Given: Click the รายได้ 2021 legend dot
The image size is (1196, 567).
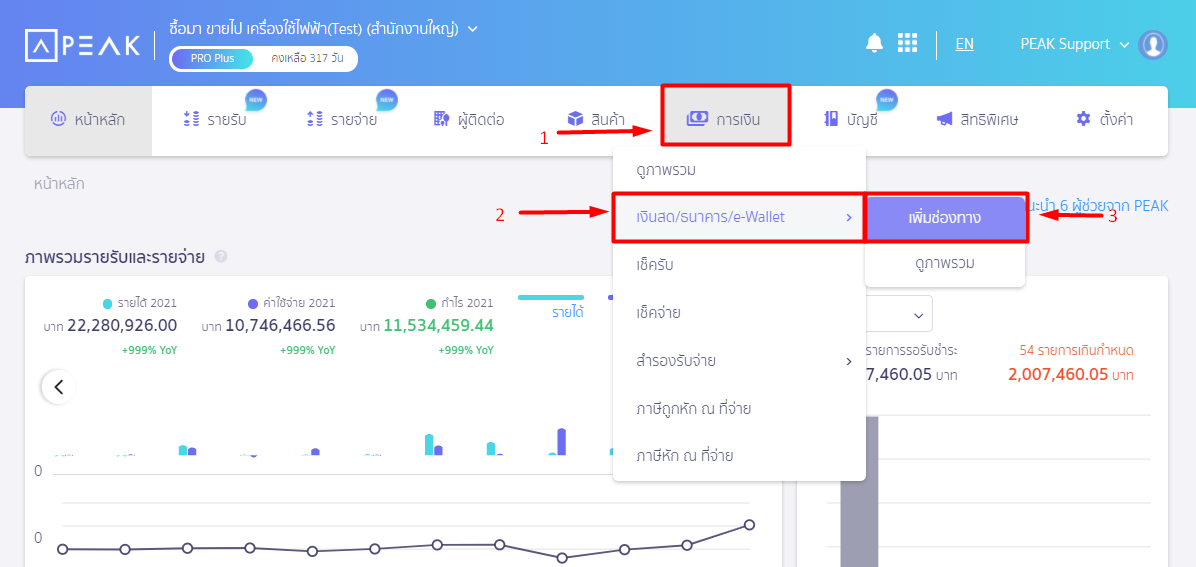Looking at the screenshot, I should (x=107, y=303).
